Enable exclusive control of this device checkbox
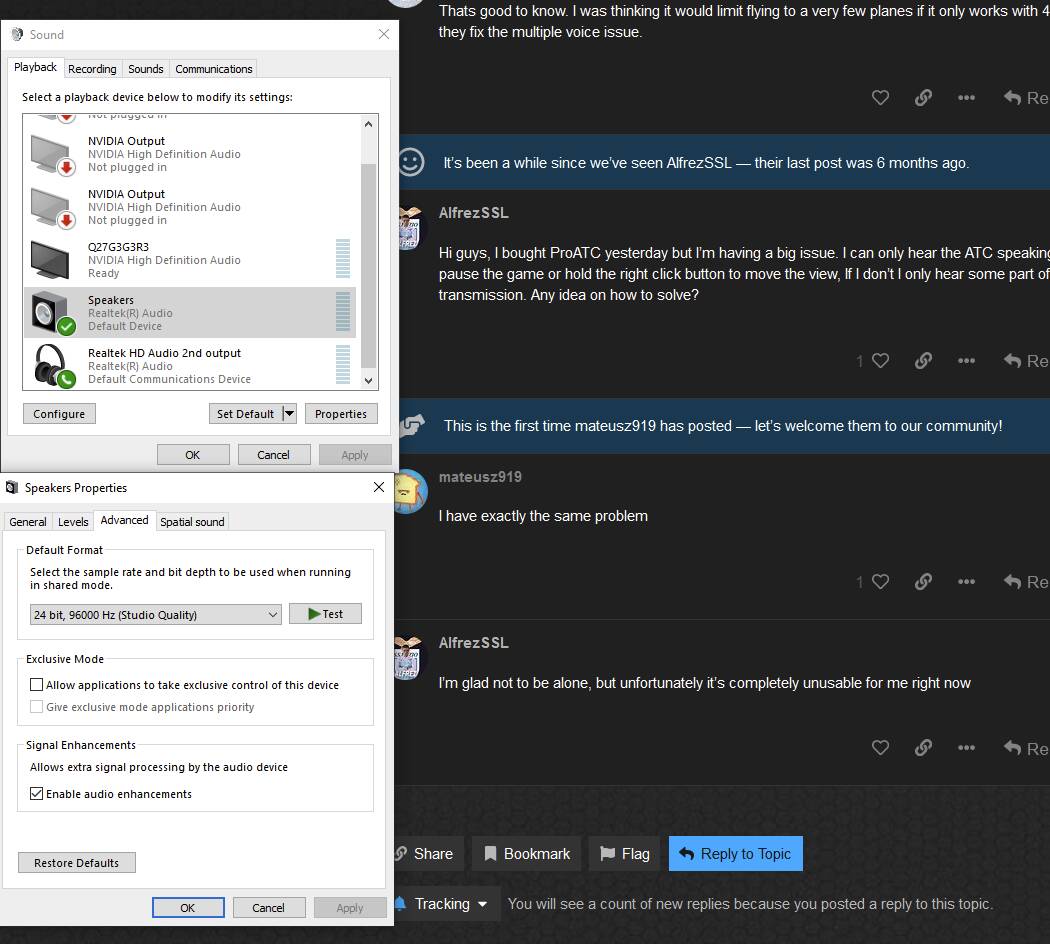 (x=37, y=685)
